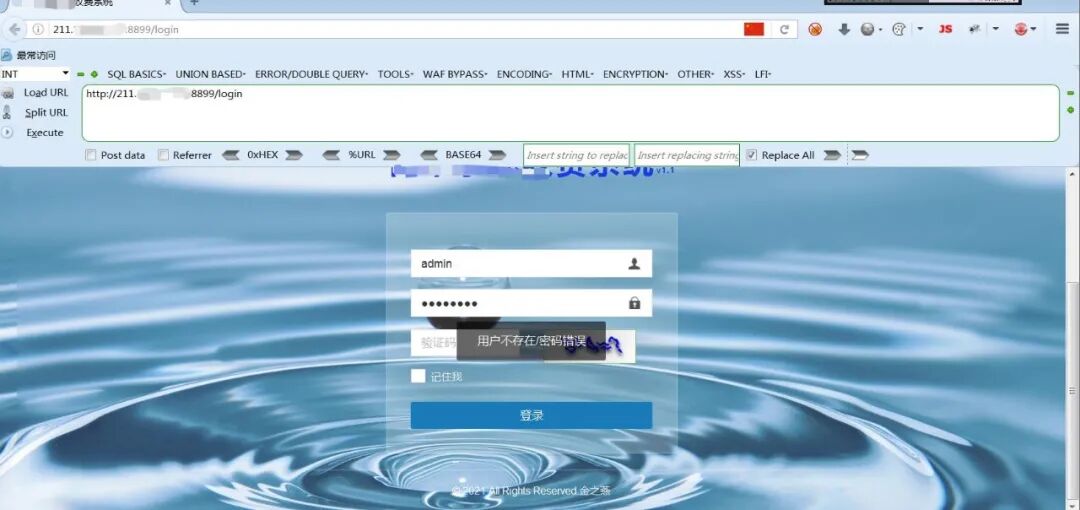
Task: Click the lock icon in password field
Action: click(634, 303)
